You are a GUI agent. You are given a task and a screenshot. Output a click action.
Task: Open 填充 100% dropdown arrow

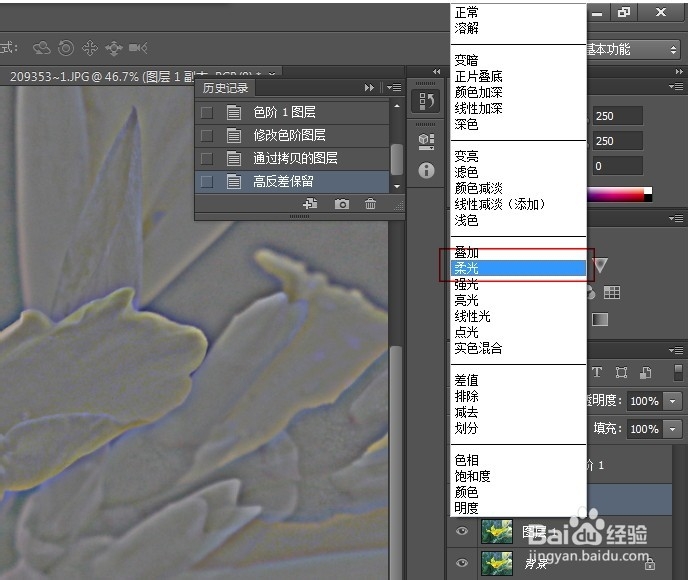click(673, 429)
